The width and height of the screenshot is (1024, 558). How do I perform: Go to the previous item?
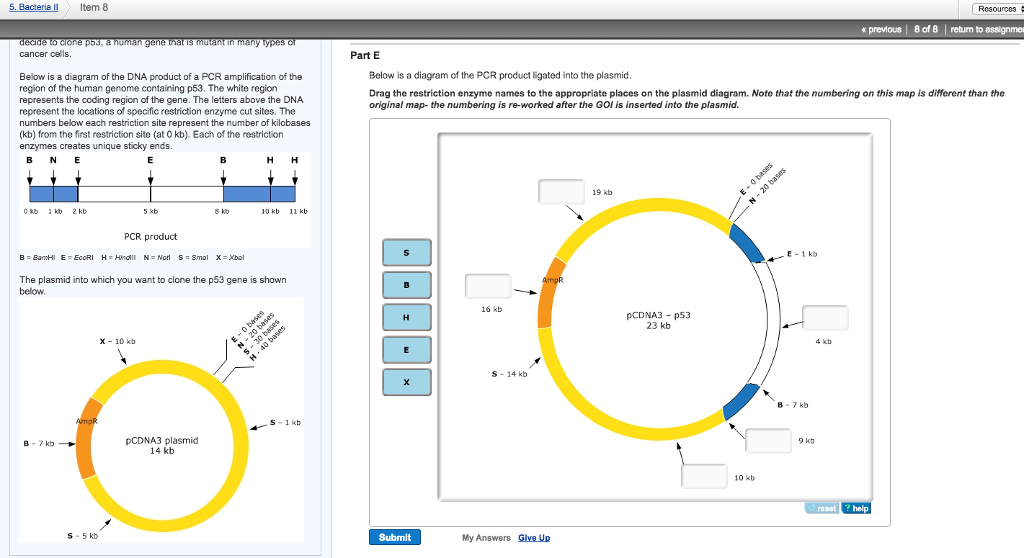(881, 29)
